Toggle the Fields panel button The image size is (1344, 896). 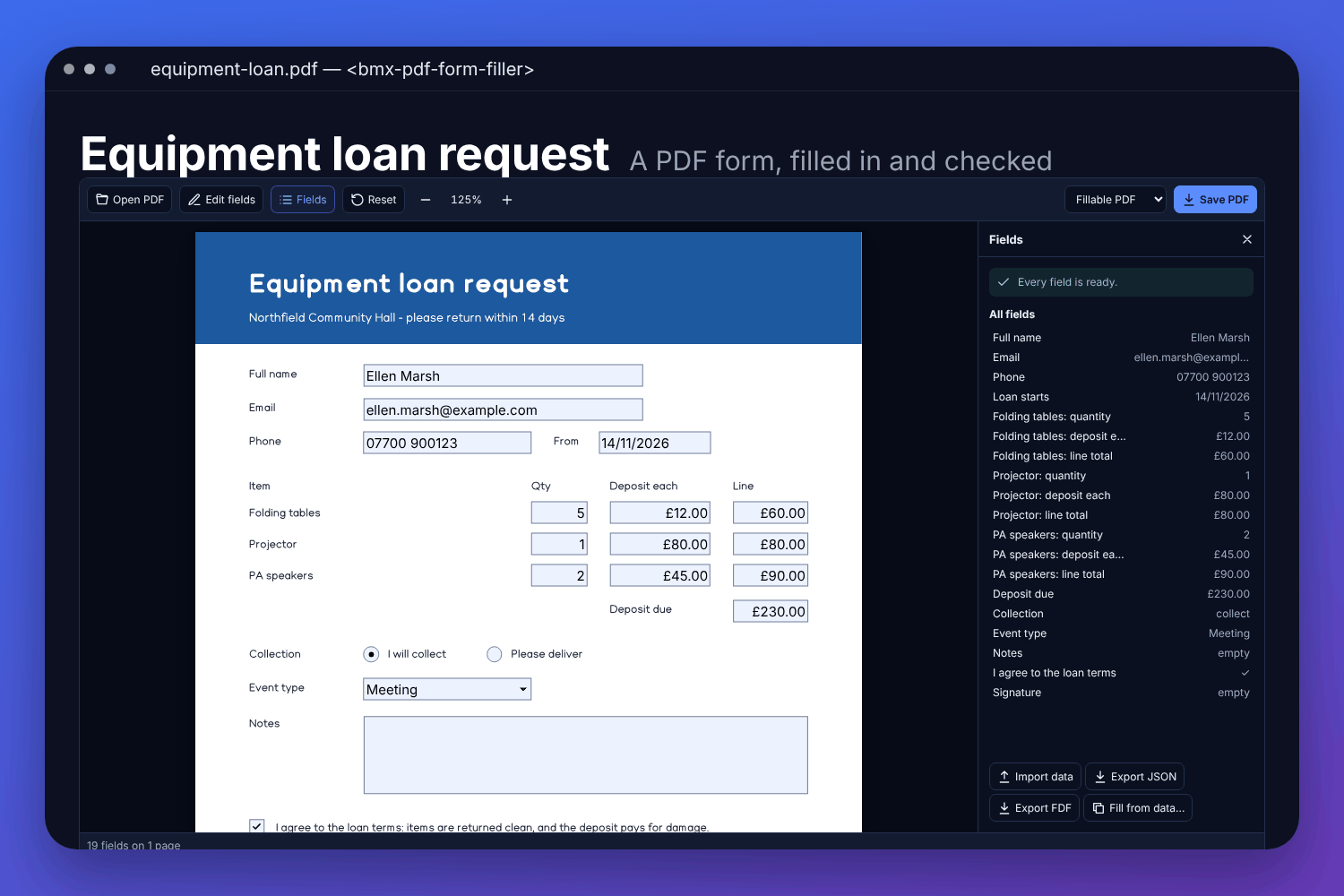pyautogui.click(x=303, y=200)
